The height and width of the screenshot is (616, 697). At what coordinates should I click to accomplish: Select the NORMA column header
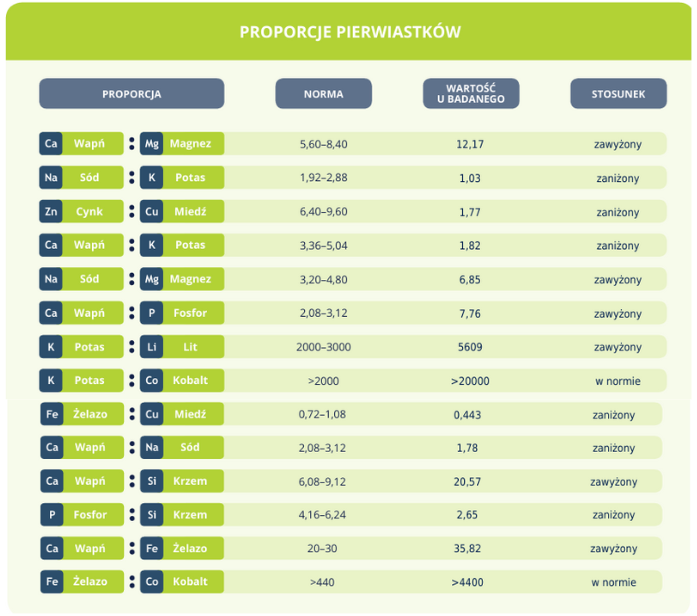coord(323,94)
